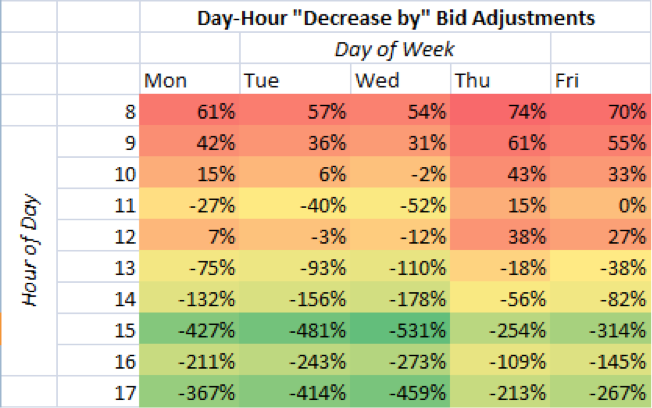Click the hour 15 row label
652x408 pixels.
[x=98, y=331]
